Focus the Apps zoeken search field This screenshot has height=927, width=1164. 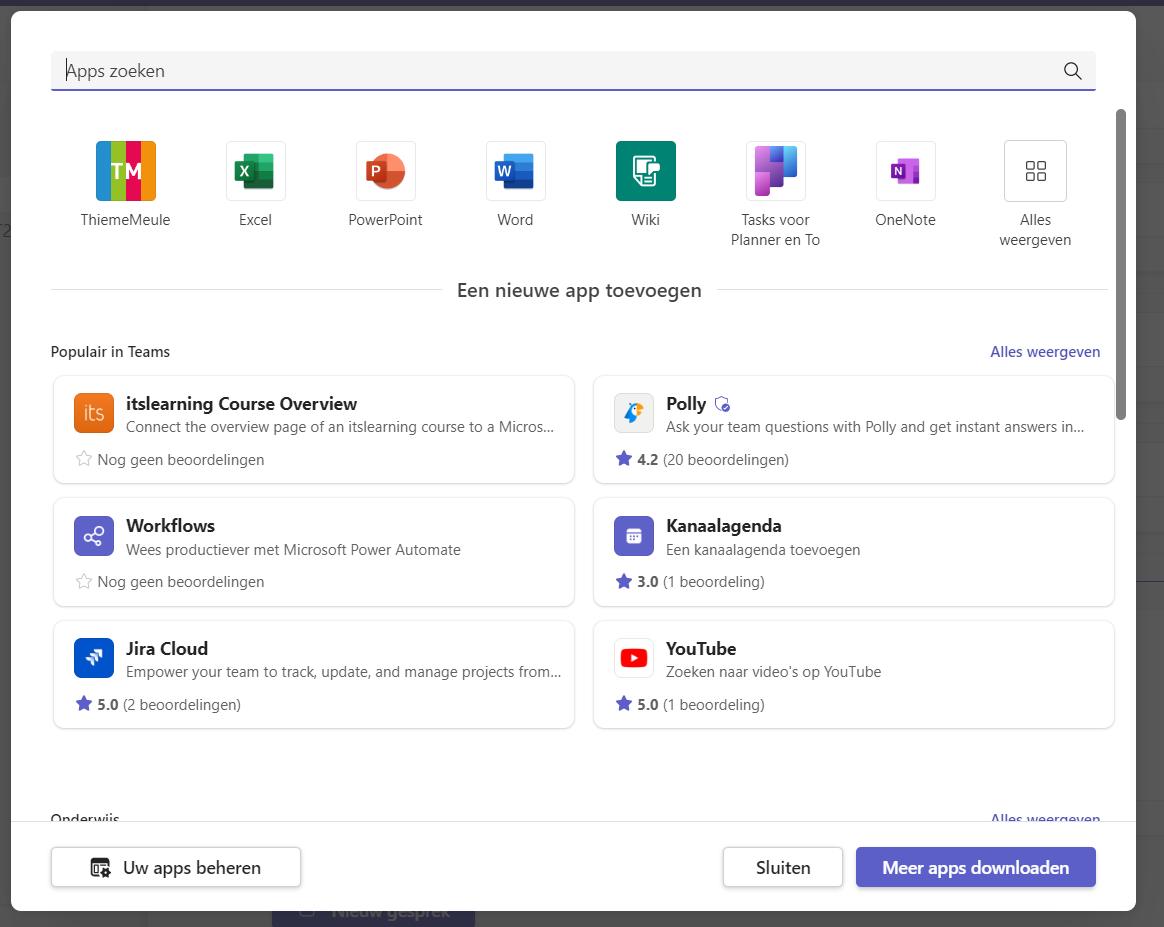click(x=573, y=71)
